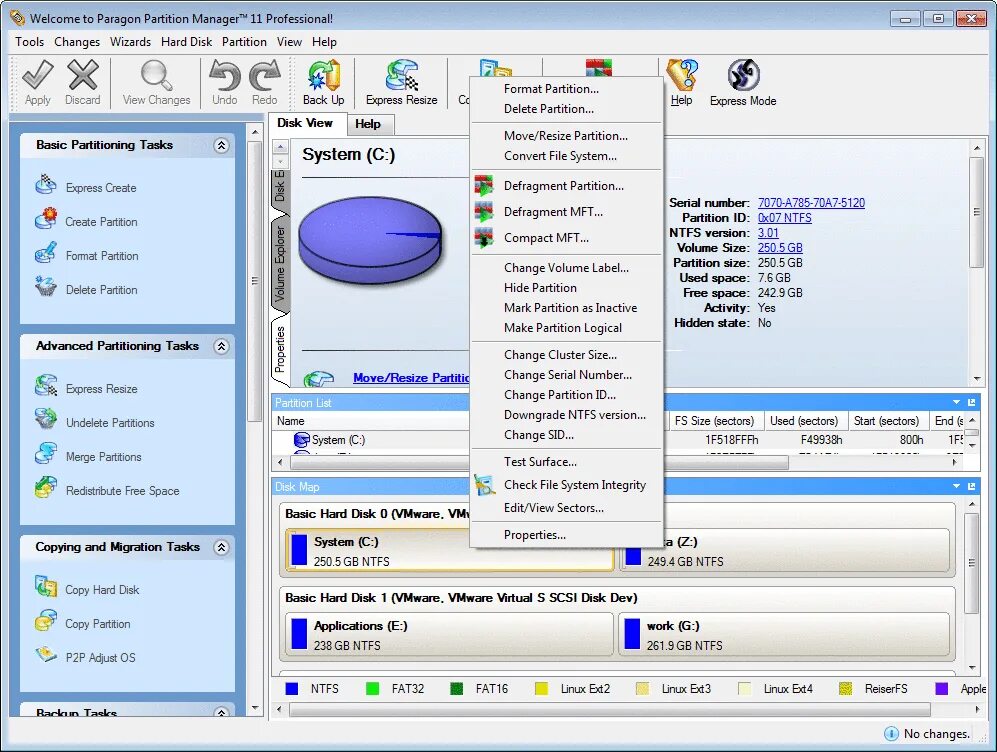The height and width of the screenshot is (752, 997).
Task: Click Format Partition task icon in sidebar
Action: (x=46, y=253)
